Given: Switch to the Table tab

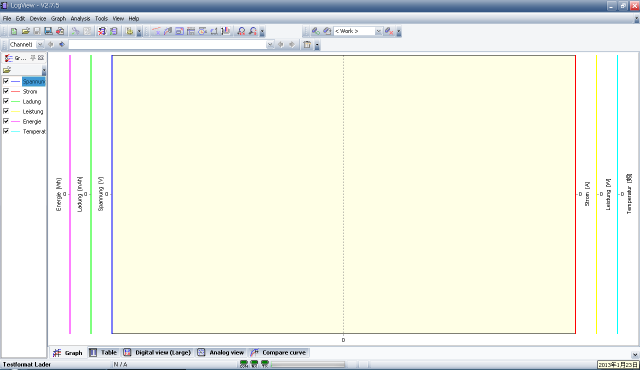Looking at the screenshot, I should tap(104, 352).
